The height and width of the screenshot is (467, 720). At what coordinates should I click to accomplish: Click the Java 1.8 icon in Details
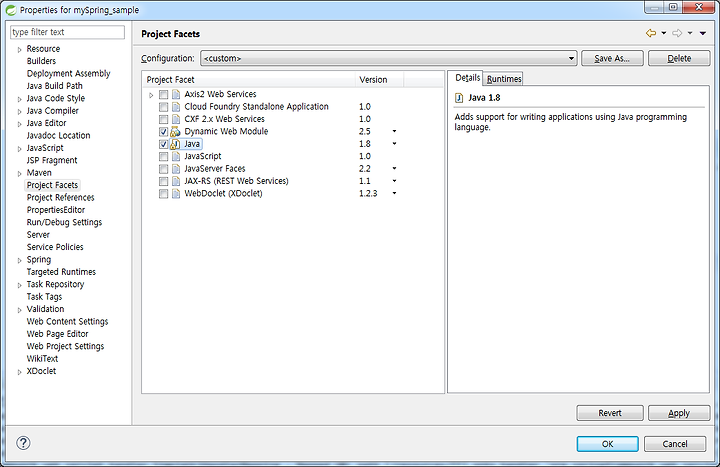(459, 98)
